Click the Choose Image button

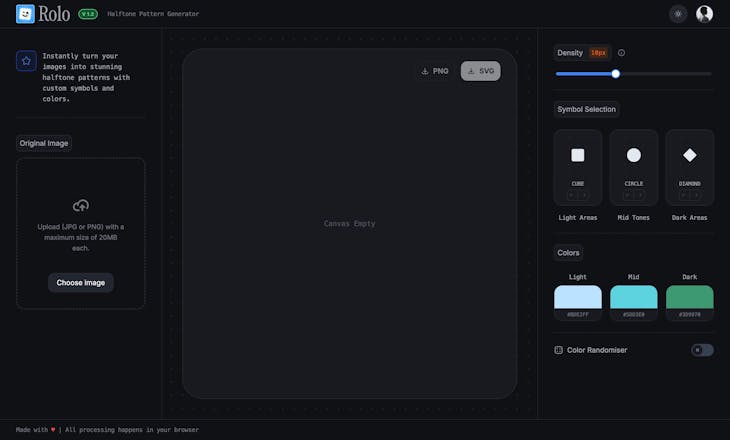click(81, 283)
